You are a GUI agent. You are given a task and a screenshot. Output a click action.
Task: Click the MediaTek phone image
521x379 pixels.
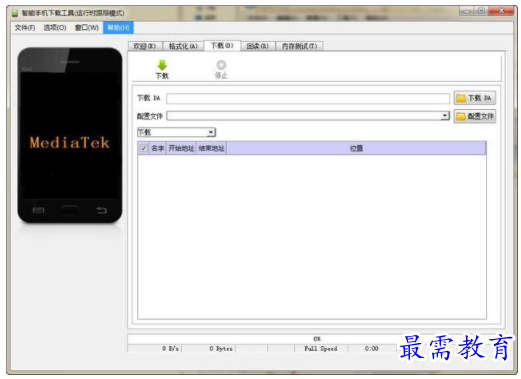[70, 135]
